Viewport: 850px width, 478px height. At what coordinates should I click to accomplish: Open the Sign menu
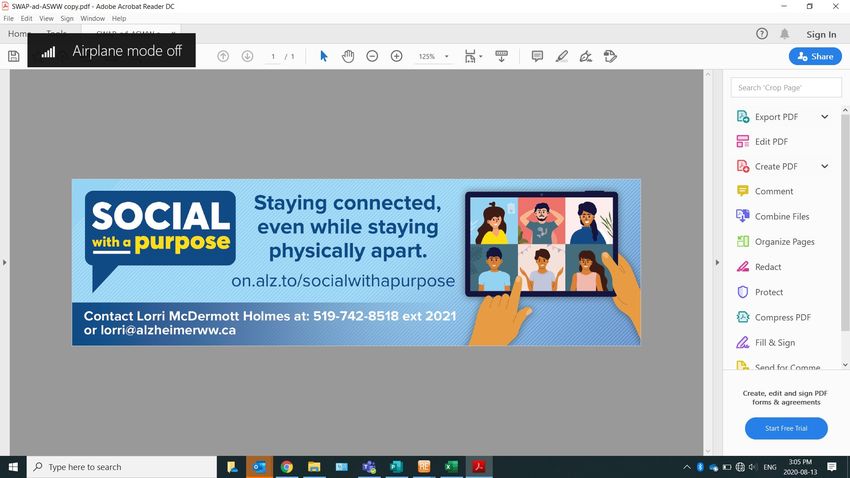click(67, 18)
